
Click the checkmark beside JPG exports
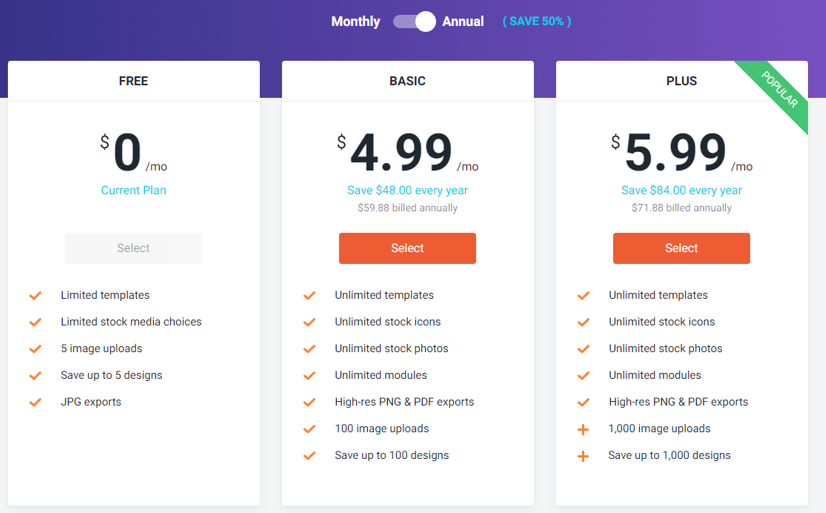35,402
